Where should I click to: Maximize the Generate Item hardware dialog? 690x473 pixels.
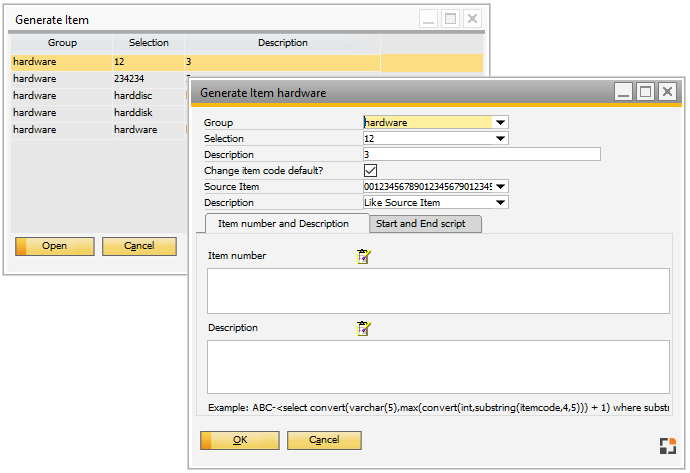point(645,92)
